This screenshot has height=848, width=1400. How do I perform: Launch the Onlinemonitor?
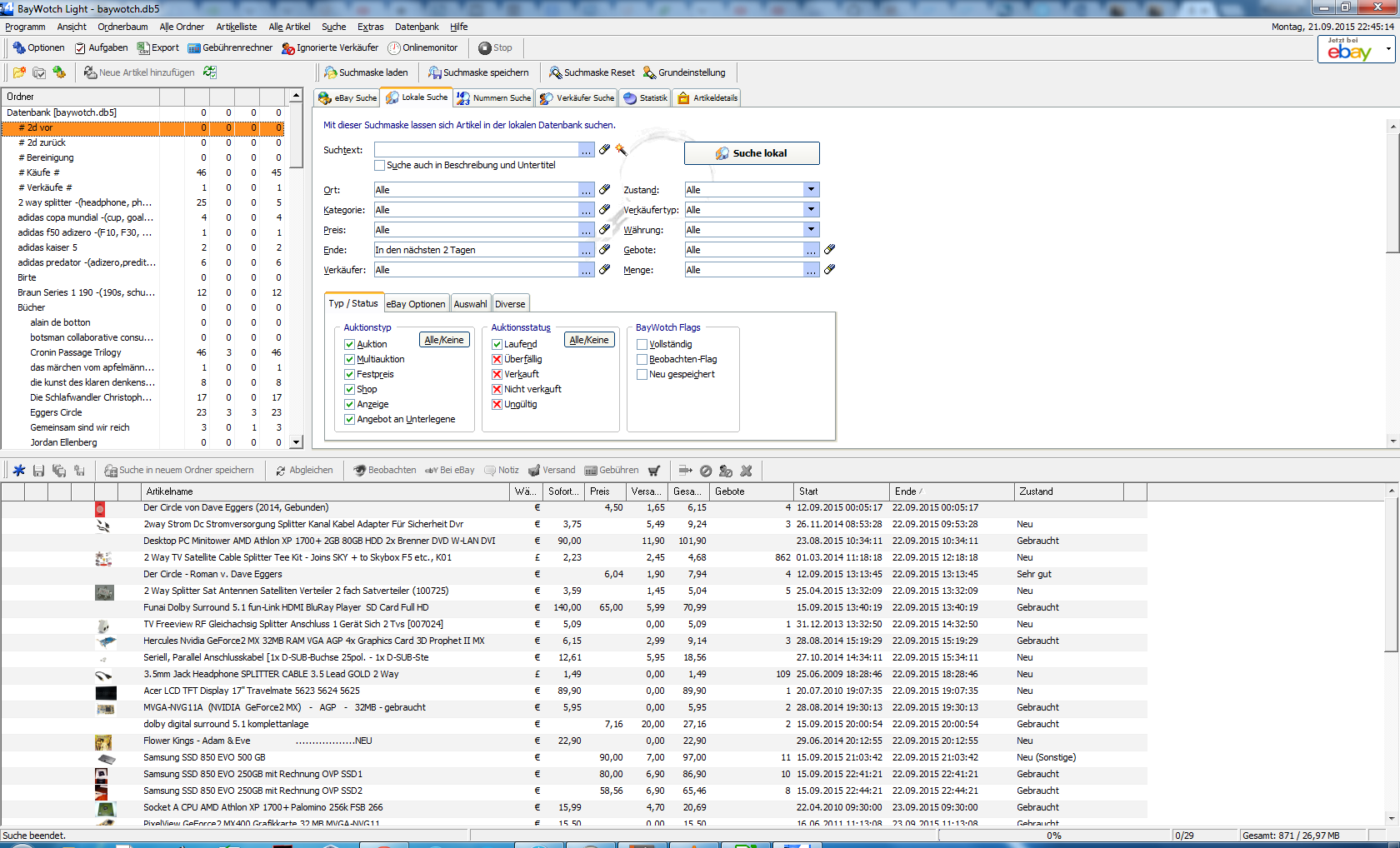pos(422,48)
